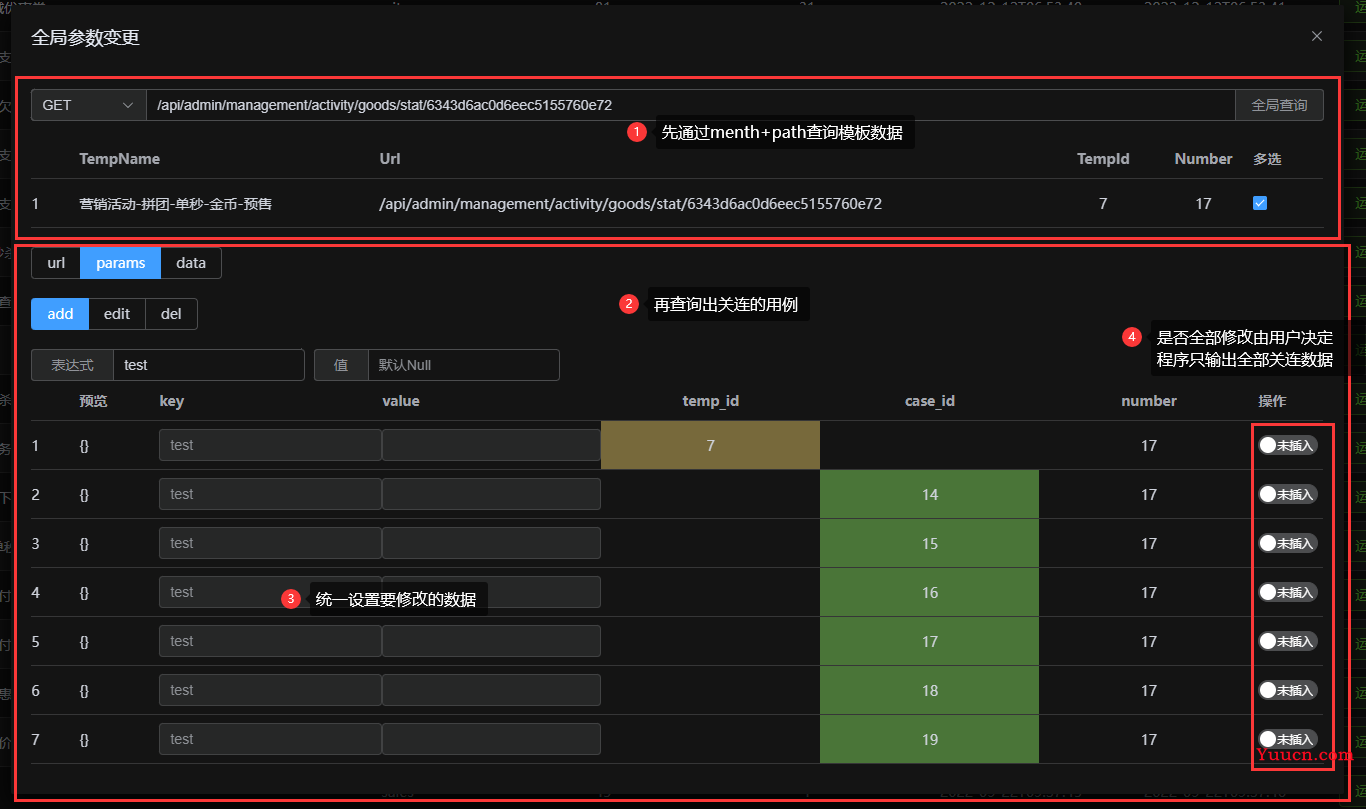This screenshot has width=1366, height=809.
Task: Uncheck the 多选 checkbox for template 7
Action: click(x=1260, y=203)
